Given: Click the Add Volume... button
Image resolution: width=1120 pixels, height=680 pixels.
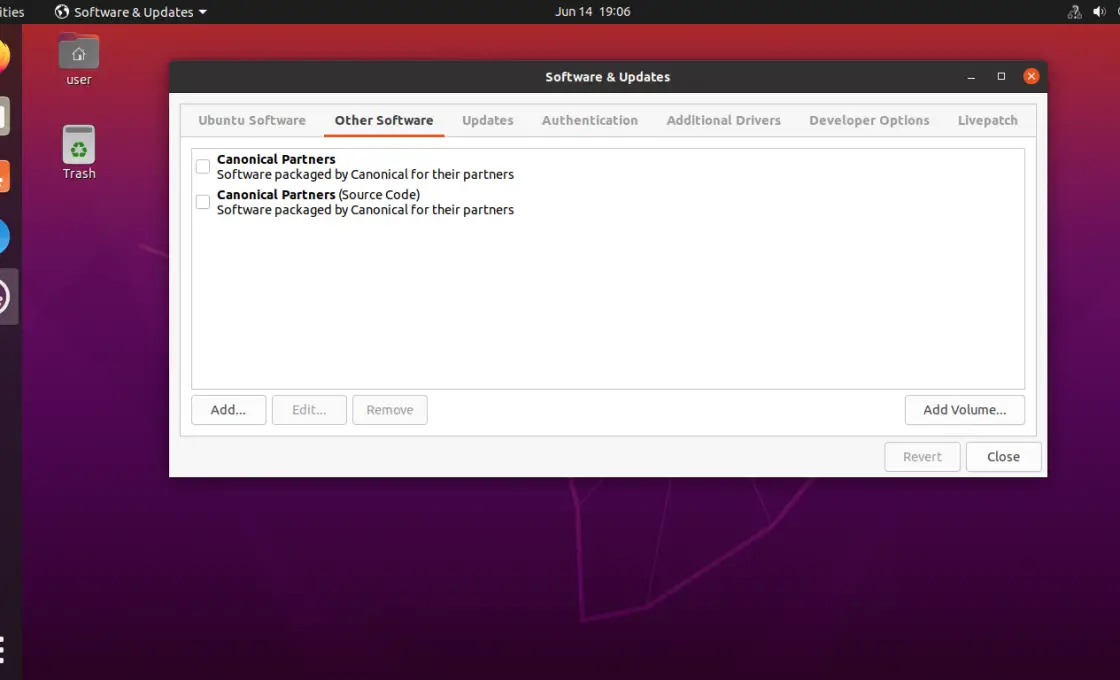Looking at the screenshot, I should tap(964, 410).
